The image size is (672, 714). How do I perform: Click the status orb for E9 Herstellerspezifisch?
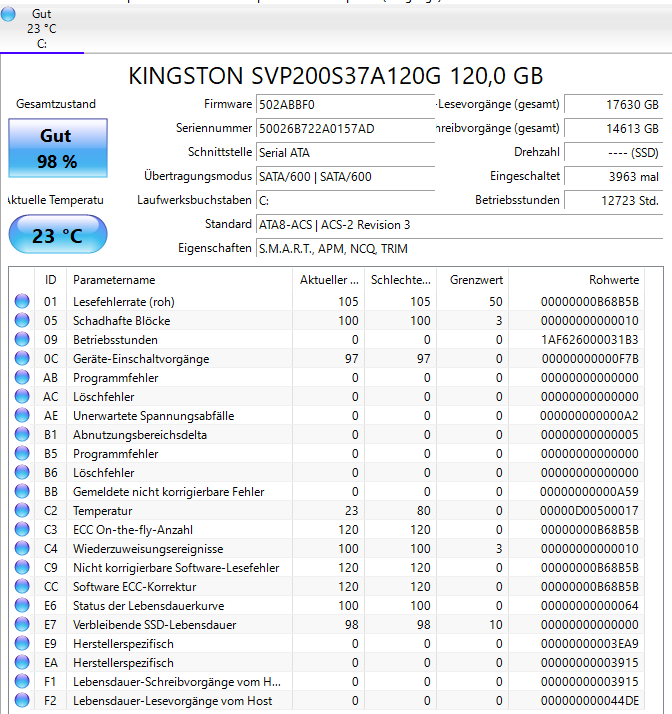22,643
